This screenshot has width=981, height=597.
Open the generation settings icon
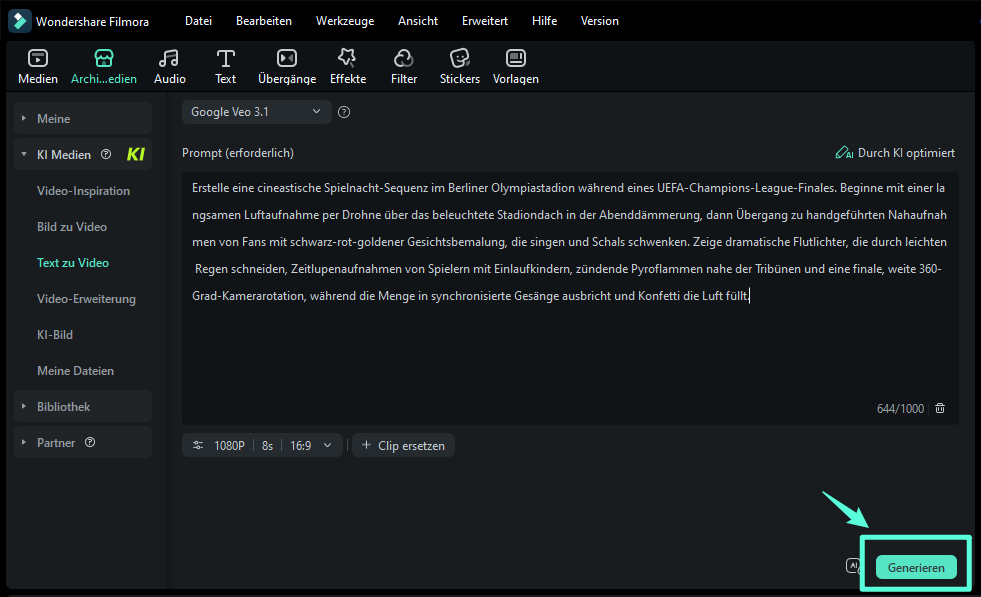[x=197, y=445]
